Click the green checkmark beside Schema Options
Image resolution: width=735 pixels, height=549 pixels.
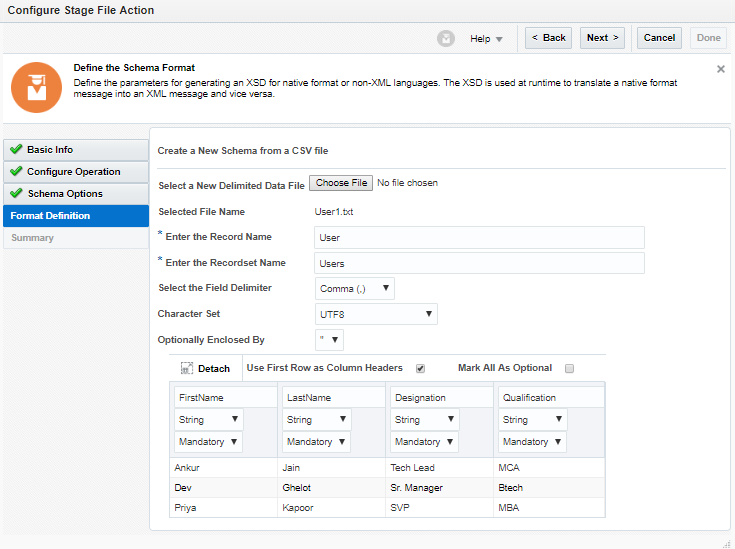tap(16, 194)
